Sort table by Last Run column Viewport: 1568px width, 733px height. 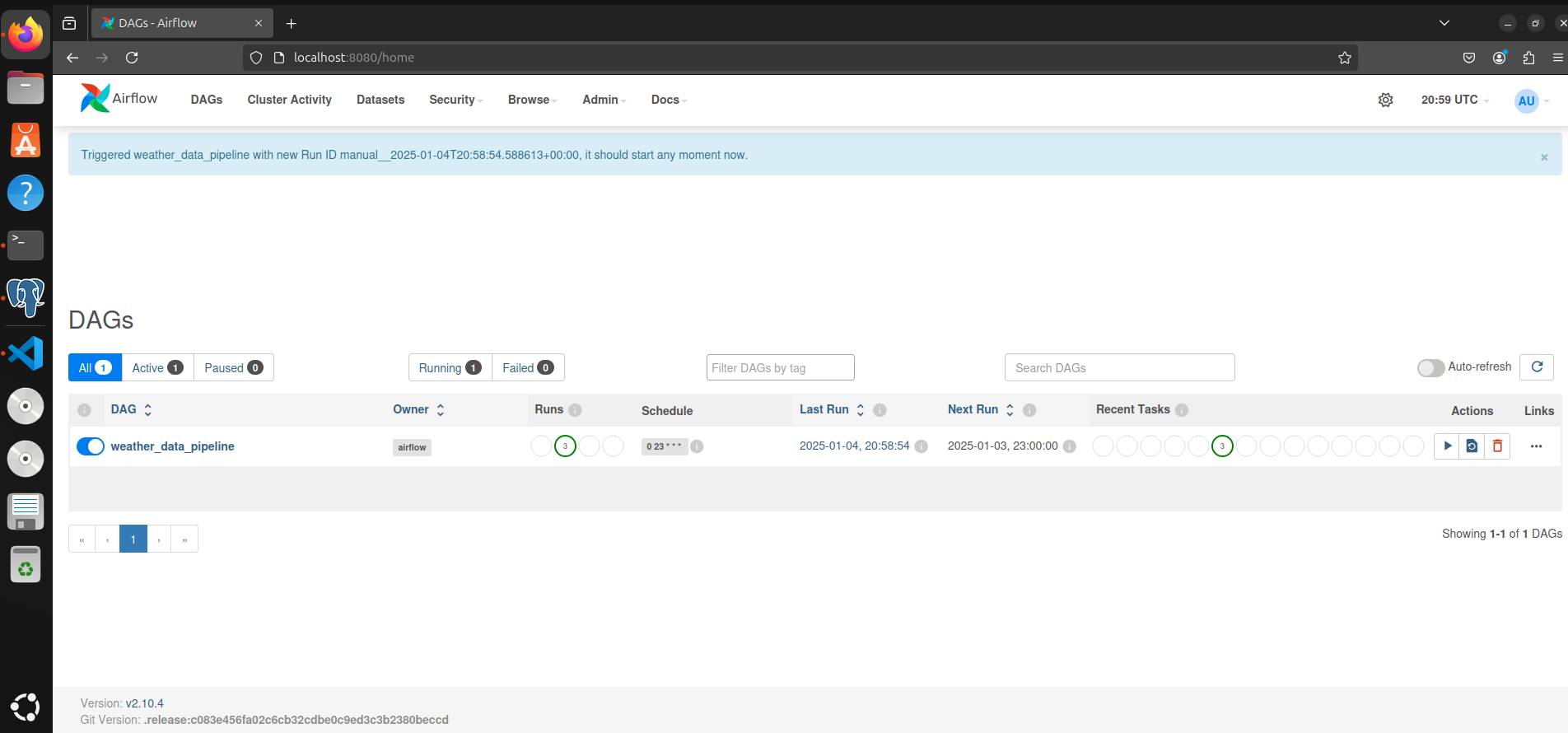click(832, 409)
